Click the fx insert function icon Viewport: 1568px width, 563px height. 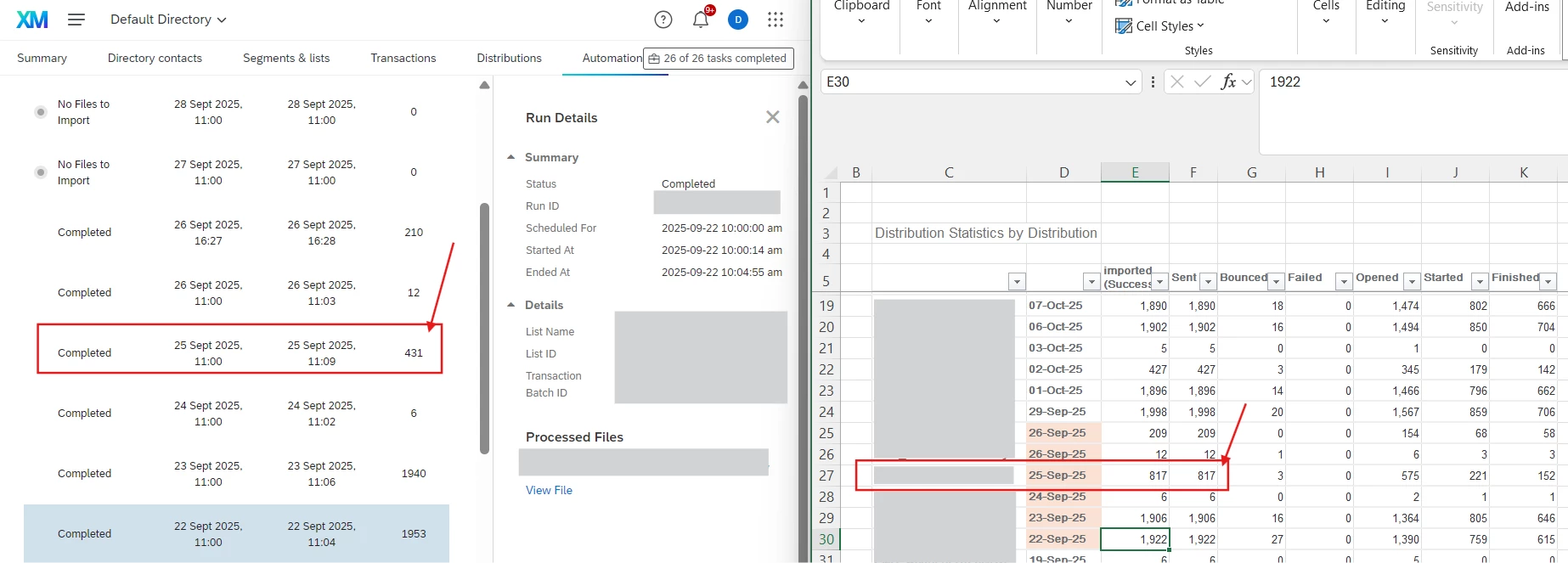(x=1228, y=82)
